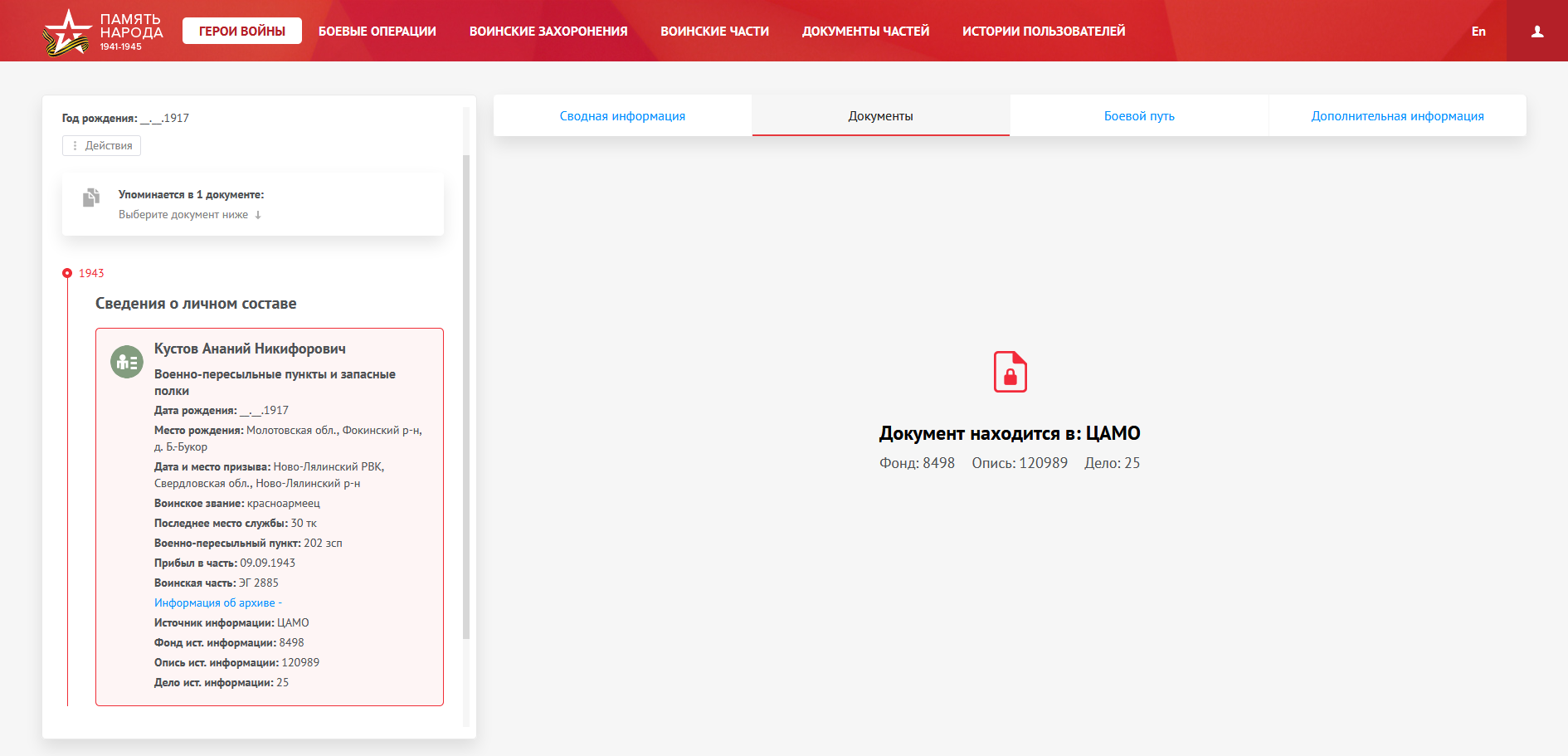Open the user account profile icon
The image size is (1568, 756).
1536,32
